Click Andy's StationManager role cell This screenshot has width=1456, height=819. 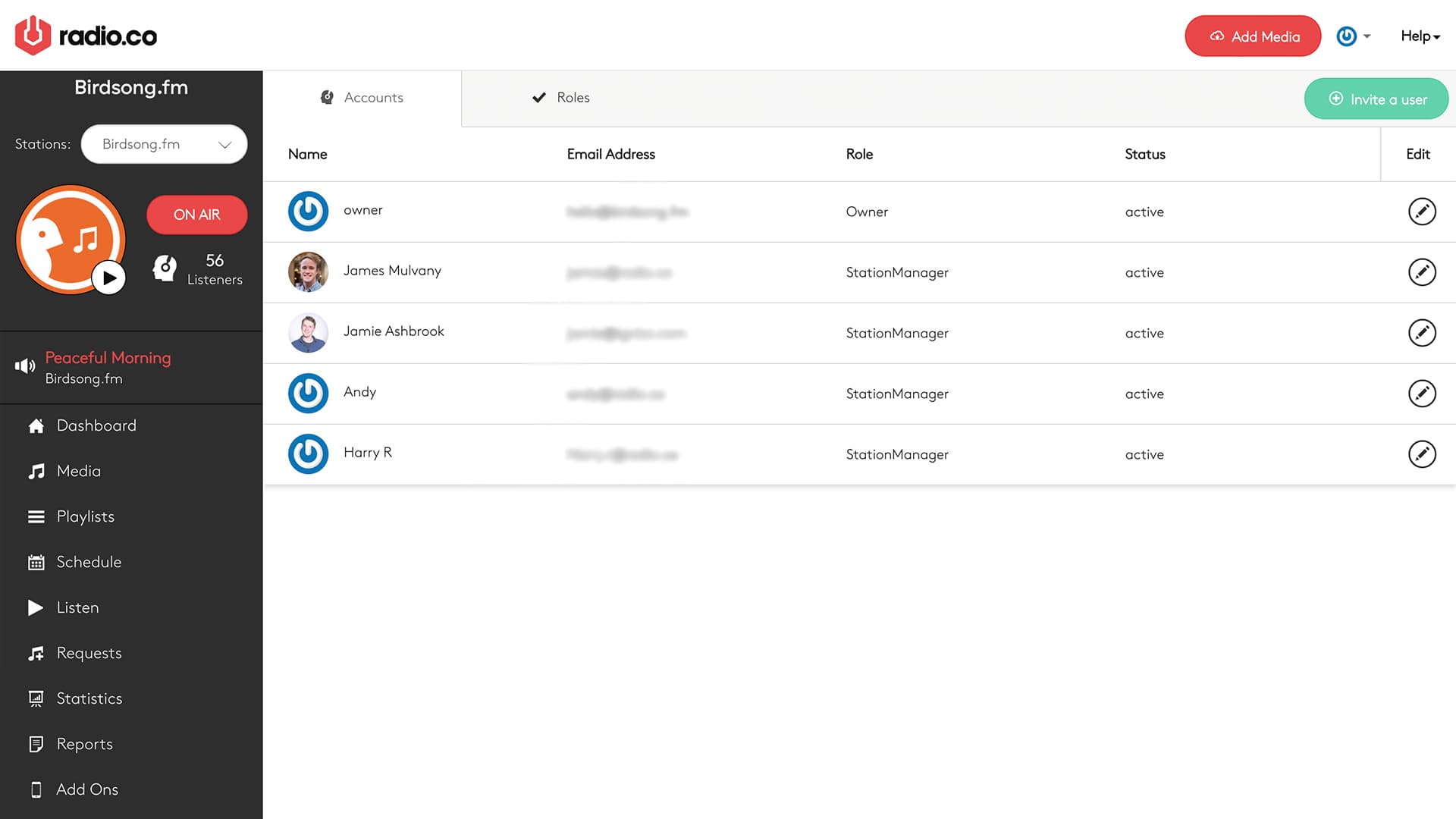[897, 394]
